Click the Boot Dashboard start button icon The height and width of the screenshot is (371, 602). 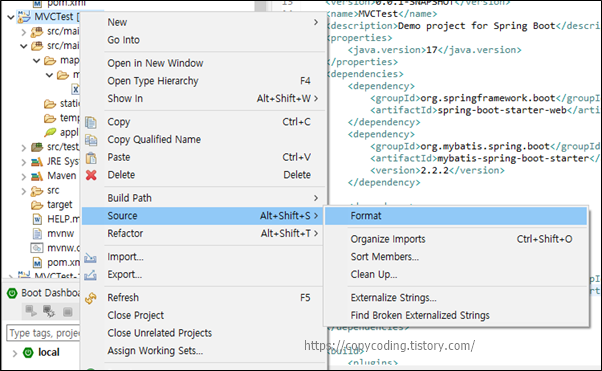(x=31, y=311)
